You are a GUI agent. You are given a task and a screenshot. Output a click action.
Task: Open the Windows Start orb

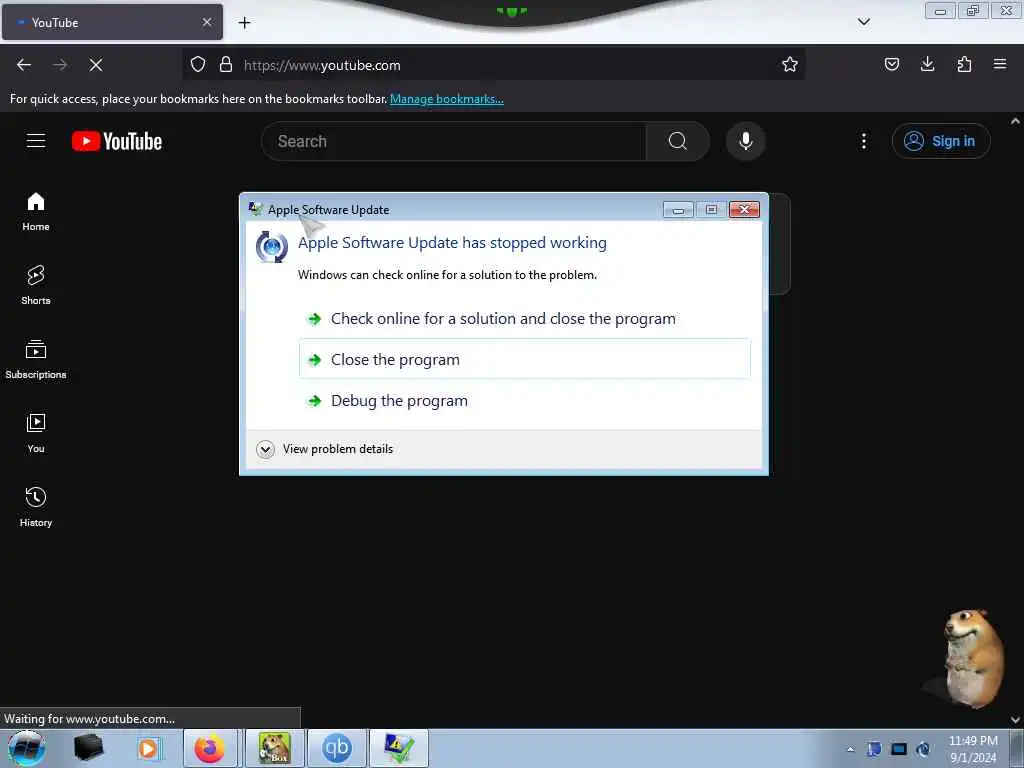point(27,748)
